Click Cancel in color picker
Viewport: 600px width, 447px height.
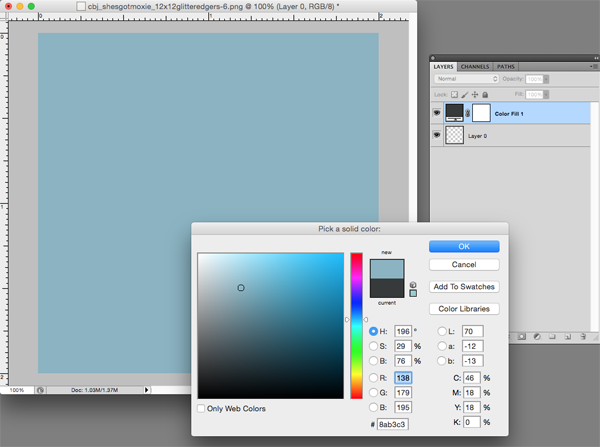tap(464, 264)
